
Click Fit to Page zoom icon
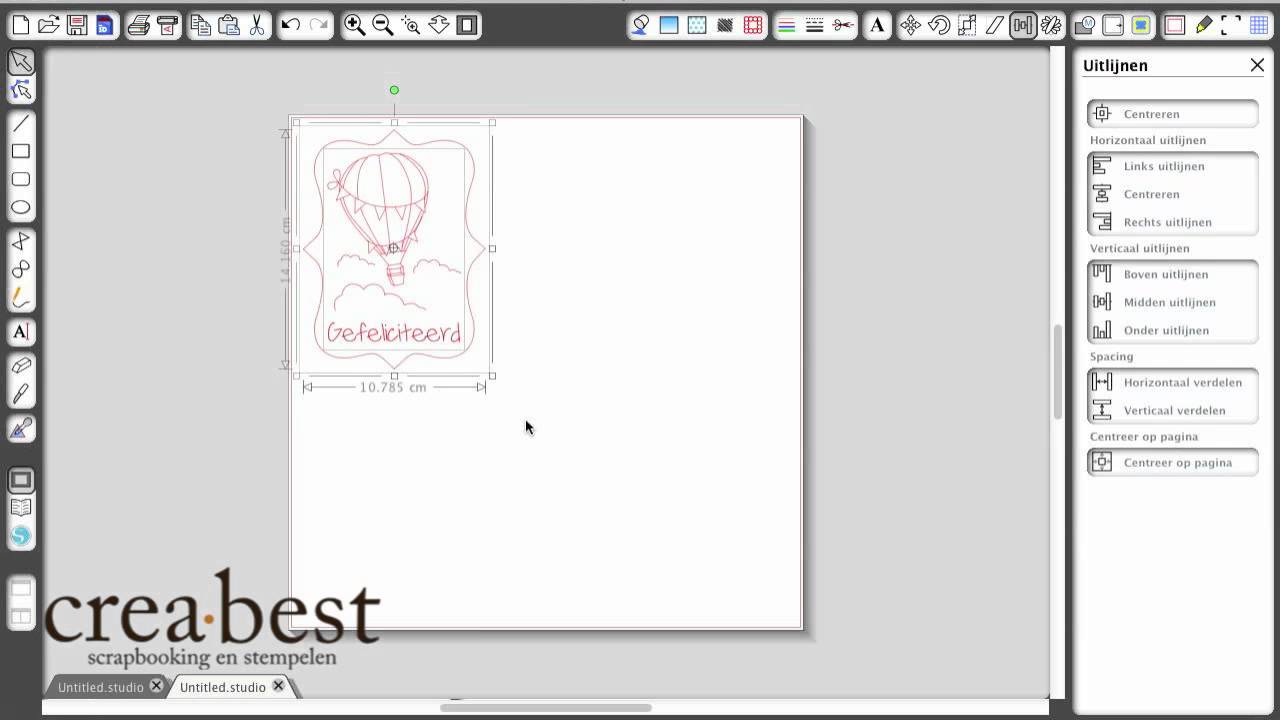[467, 25]
